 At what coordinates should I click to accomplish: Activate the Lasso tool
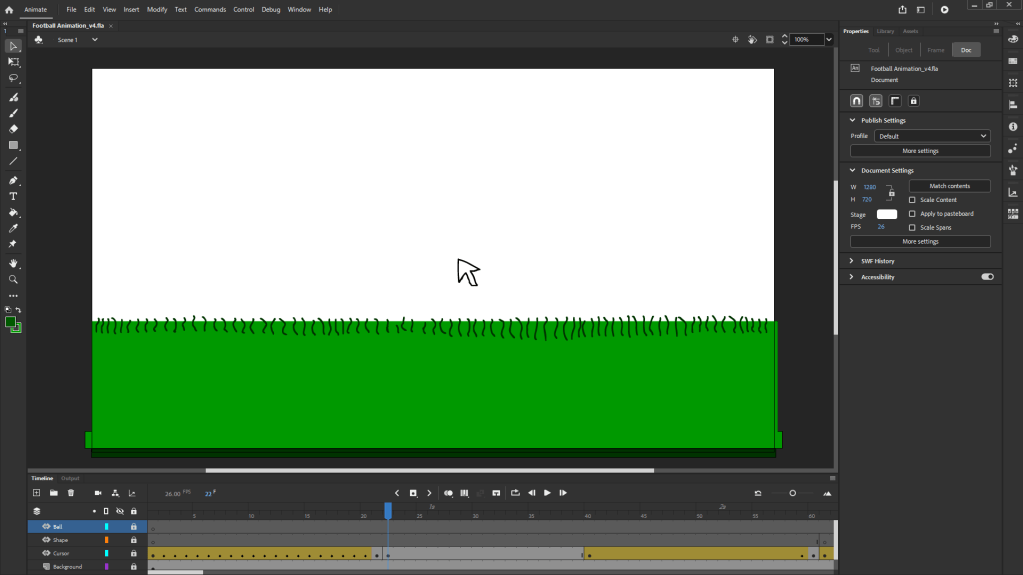[x=13, y=78]
